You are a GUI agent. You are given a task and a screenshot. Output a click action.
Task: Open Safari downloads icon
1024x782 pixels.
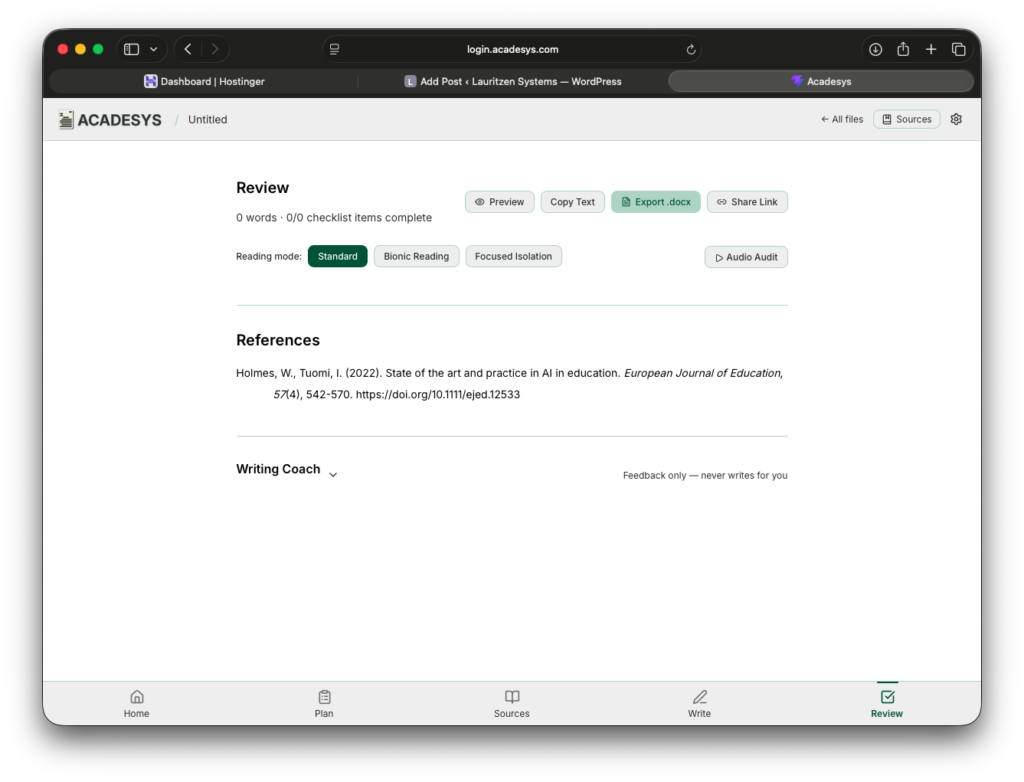(875, 49)
